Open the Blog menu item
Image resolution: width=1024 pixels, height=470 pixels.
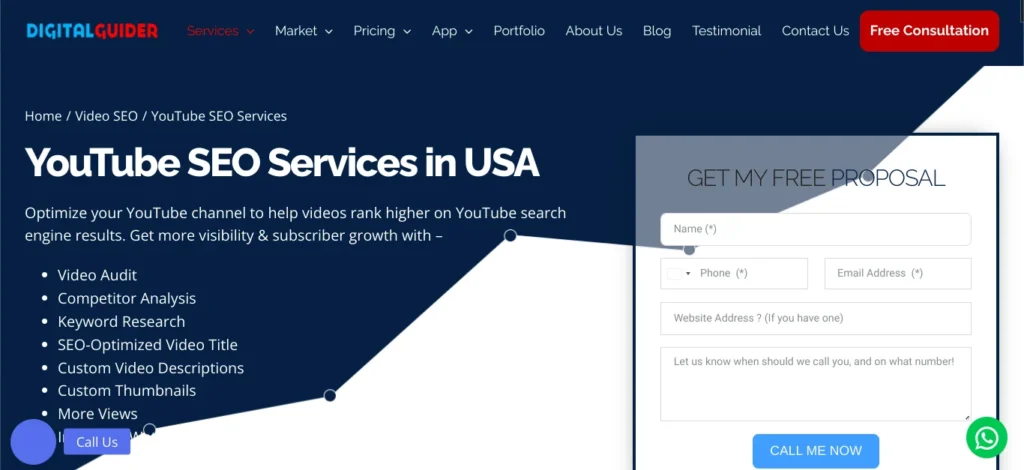pyautogui.click(x=657, y=31)
